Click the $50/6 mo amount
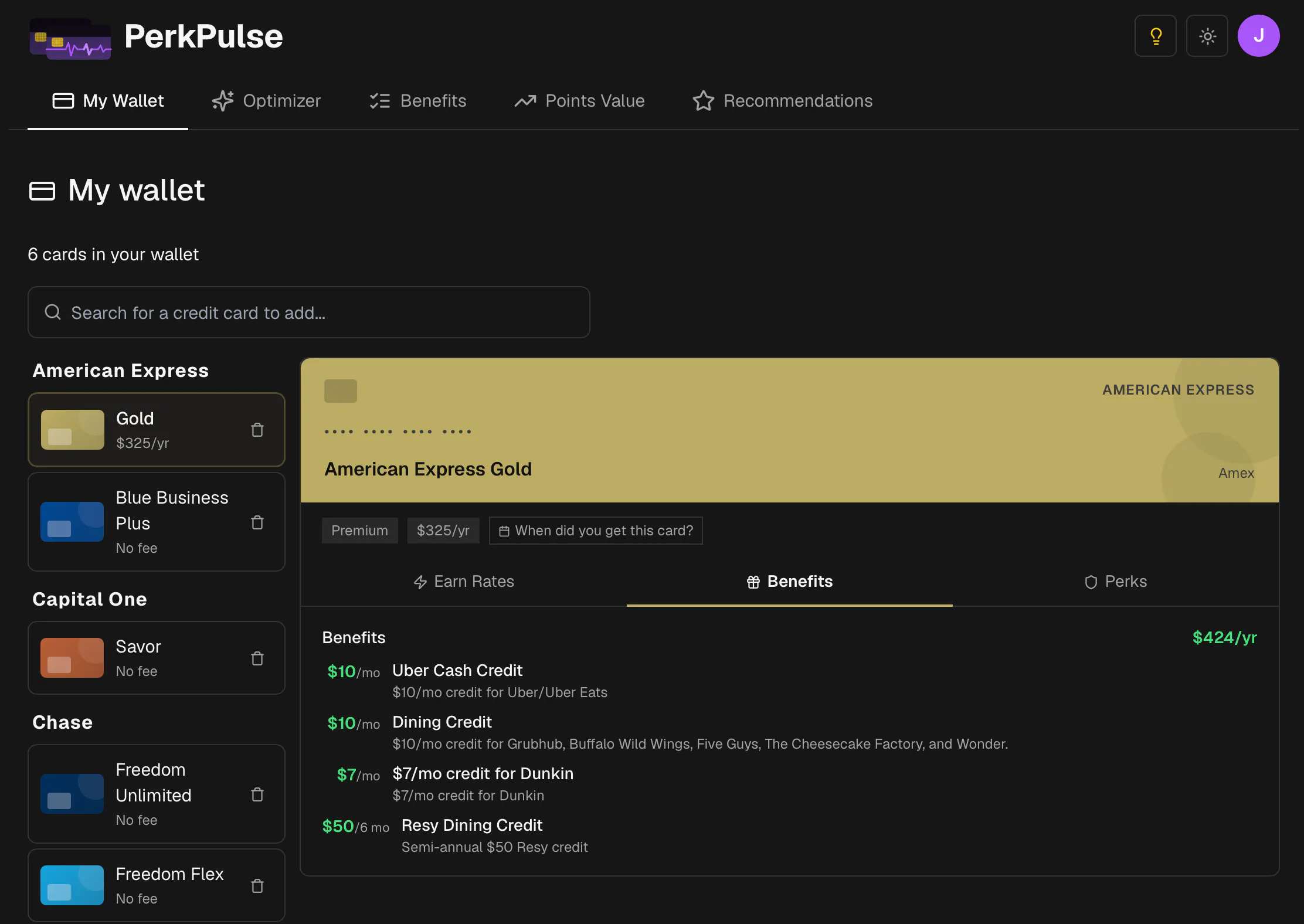The image size is (1304, 924). (356, 827)
